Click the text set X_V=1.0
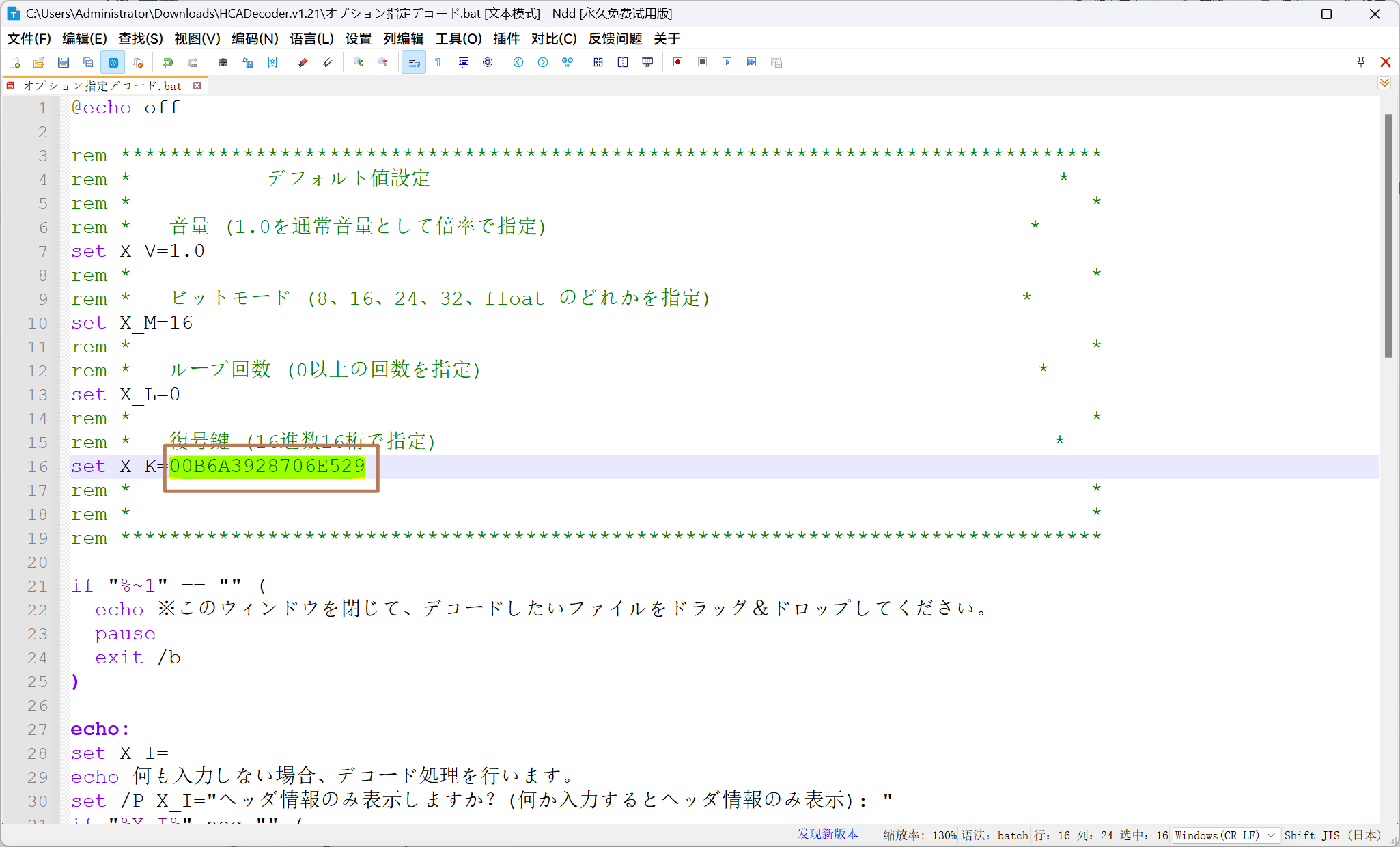This screenshot has width=1400, height=847. pos(138,251)
